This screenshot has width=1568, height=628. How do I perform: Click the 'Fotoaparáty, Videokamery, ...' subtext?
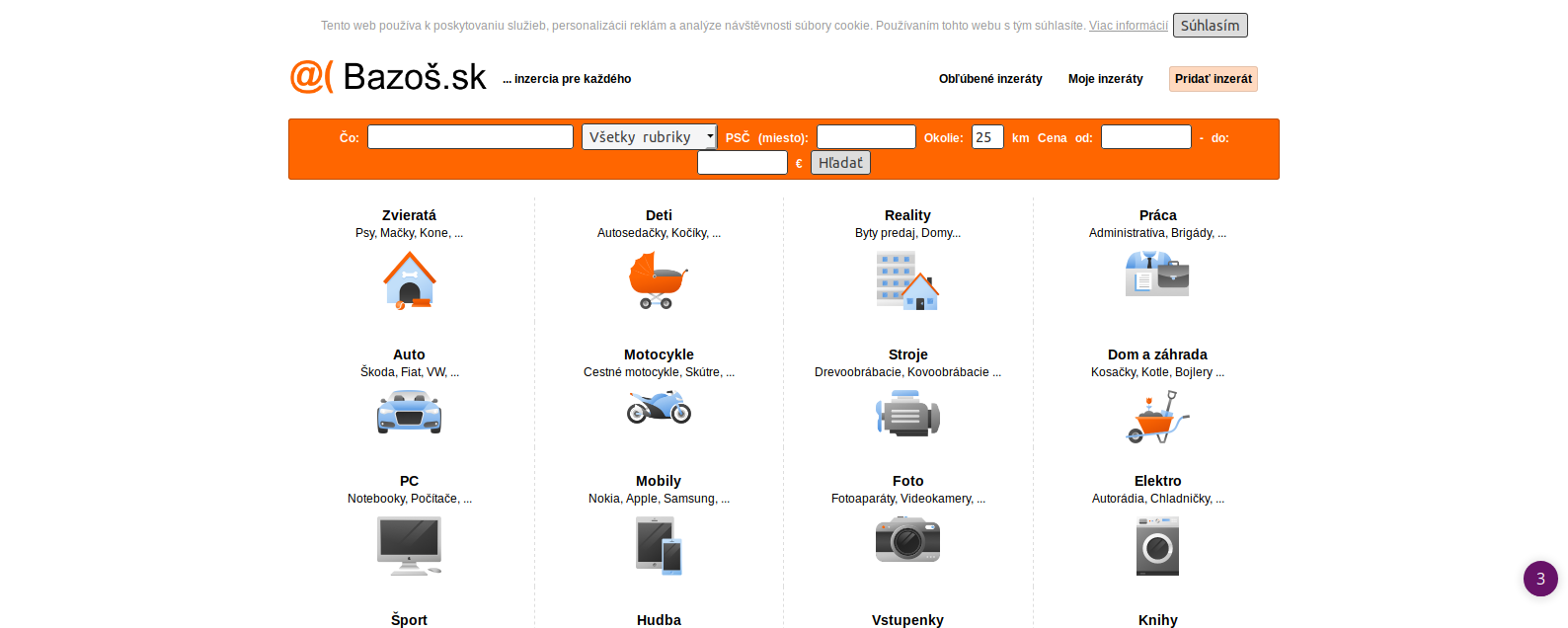coord(907,499)
